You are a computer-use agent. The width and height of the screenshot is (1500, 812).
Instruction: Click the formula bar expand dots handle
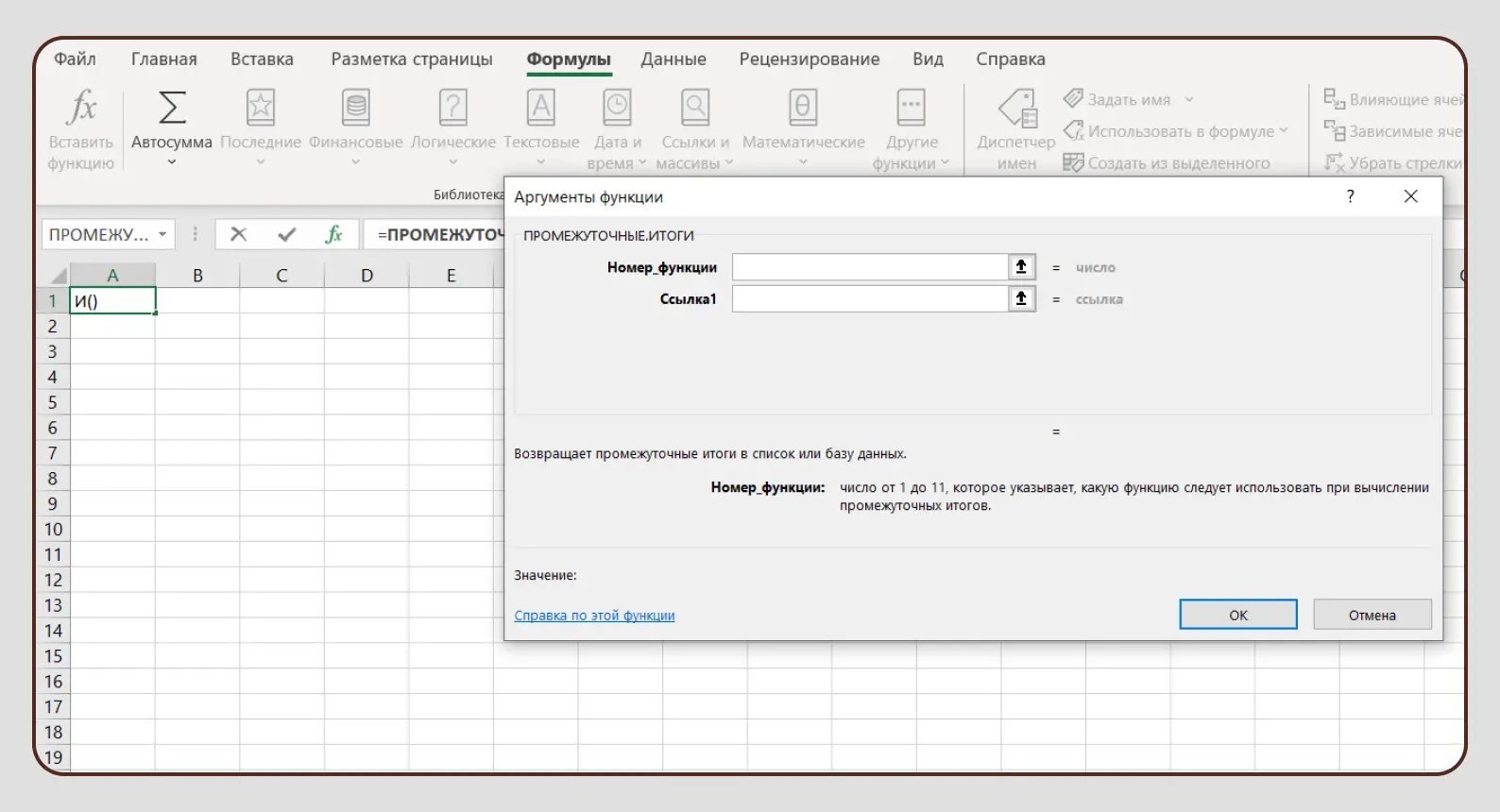(x=196, y=234)
